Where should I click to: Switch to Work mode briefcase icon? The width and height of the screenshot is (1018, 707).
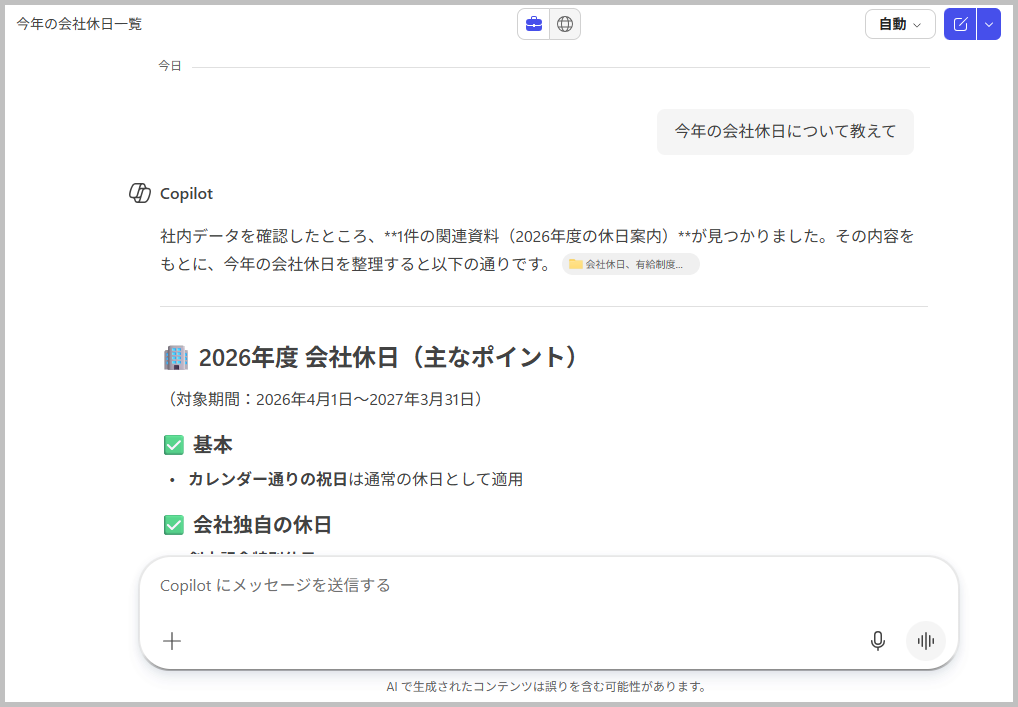click(534, 24)
